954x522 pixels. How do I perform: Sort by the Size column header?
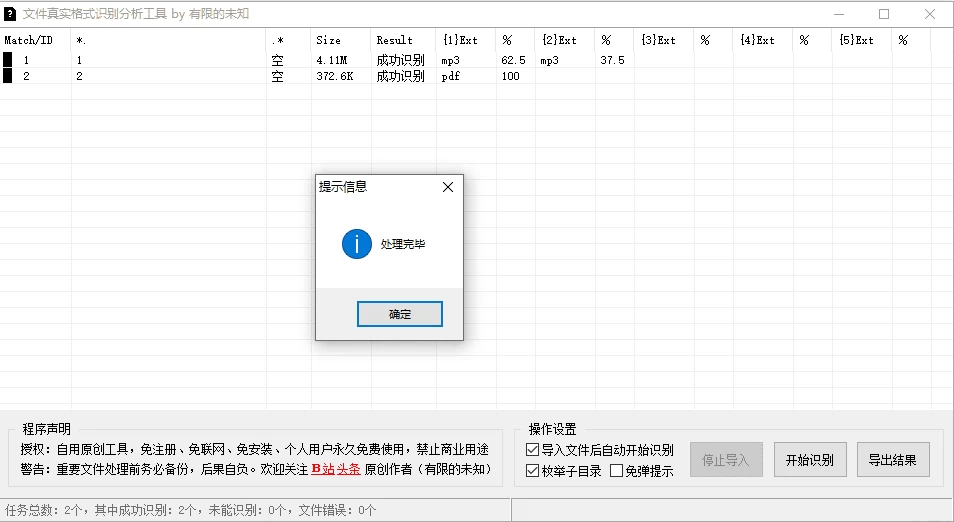pyautogui.click(x=328, y=40)
